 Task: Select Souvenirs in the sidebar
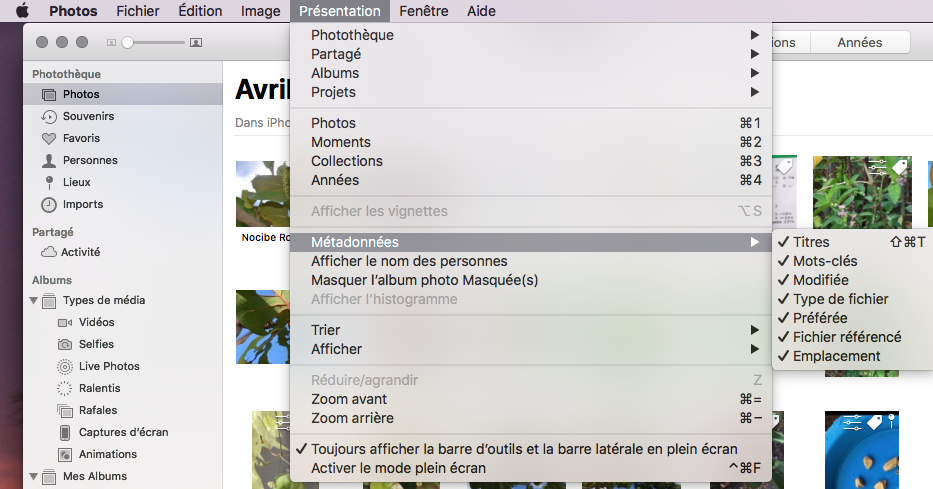123,117
